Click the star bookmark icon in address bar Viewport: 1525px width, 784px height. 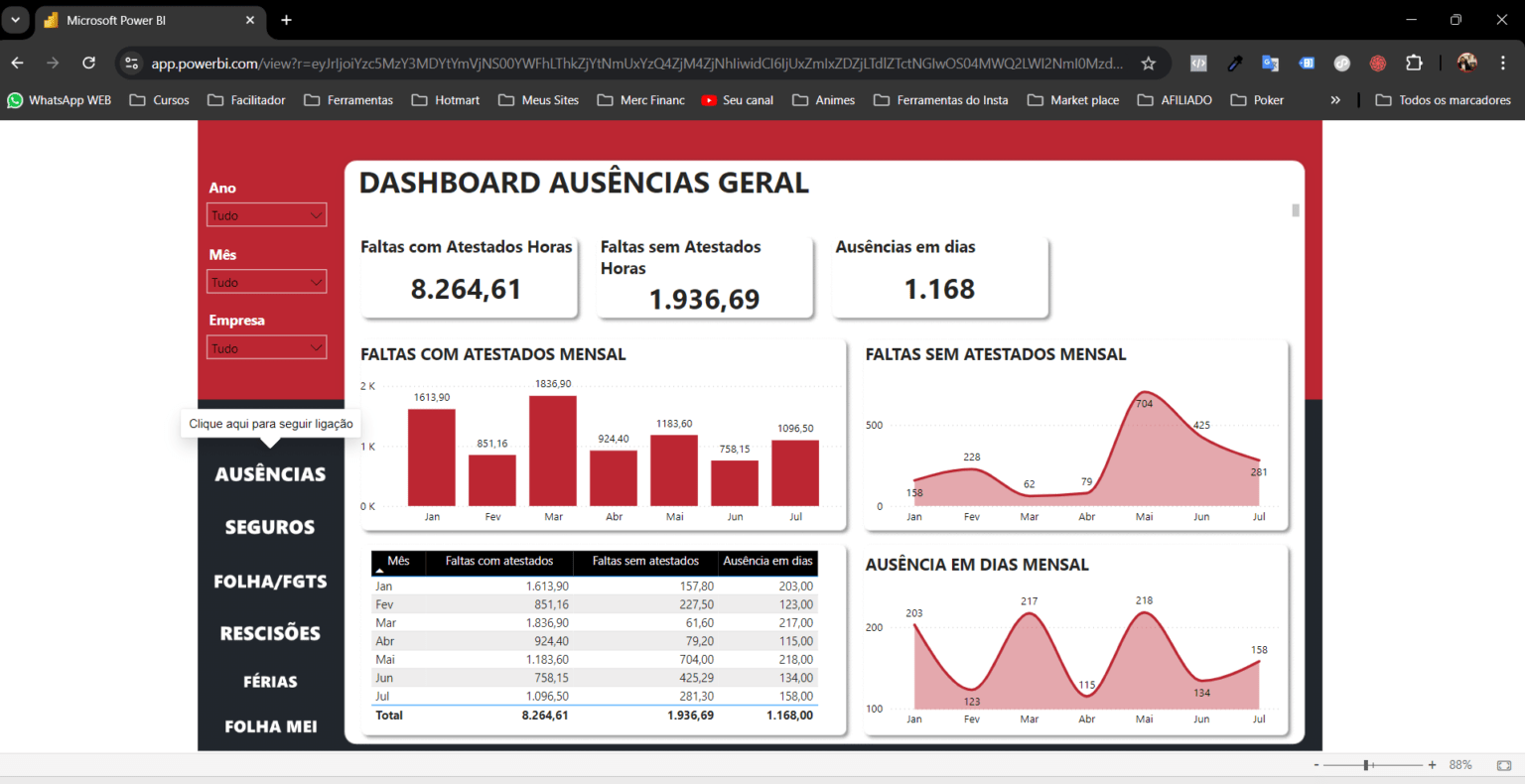click(1148, 63)
